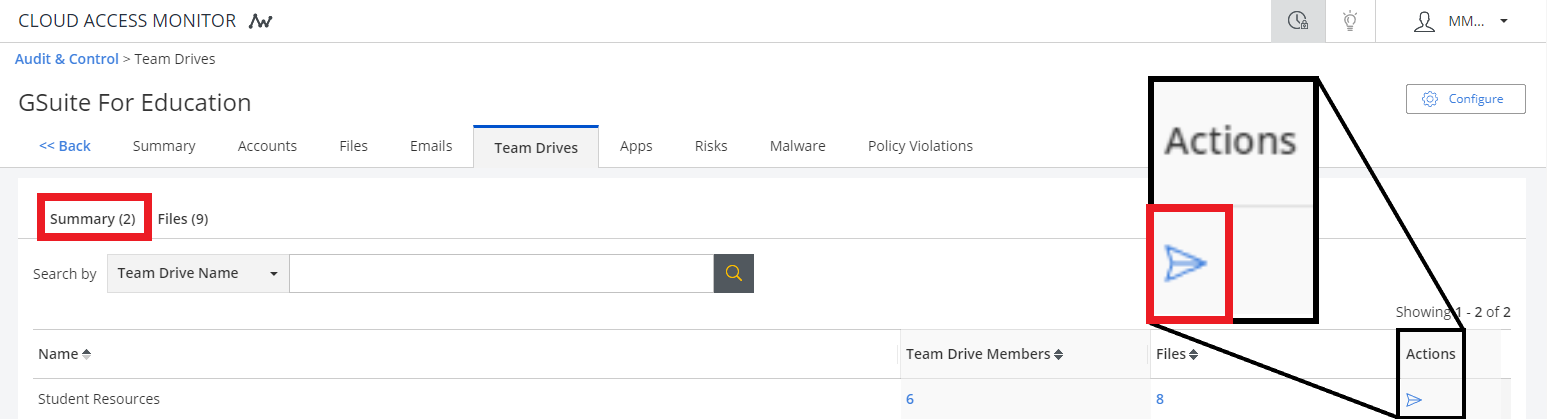Image resolution: width=1547 pixels, height=419 pixels.
Task: Open the Policy Violations tab
Action: [920, 146]
